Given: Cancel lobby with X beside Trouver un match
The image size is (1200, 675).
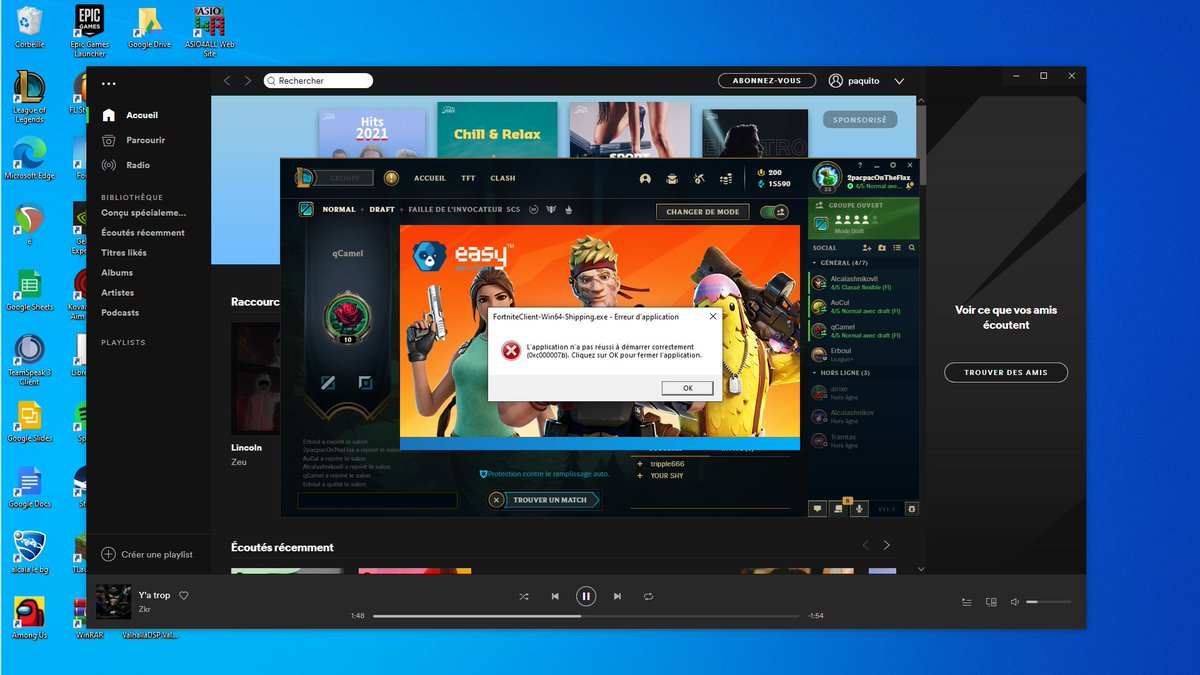Looking at the screenshot, I should (496, 500).
